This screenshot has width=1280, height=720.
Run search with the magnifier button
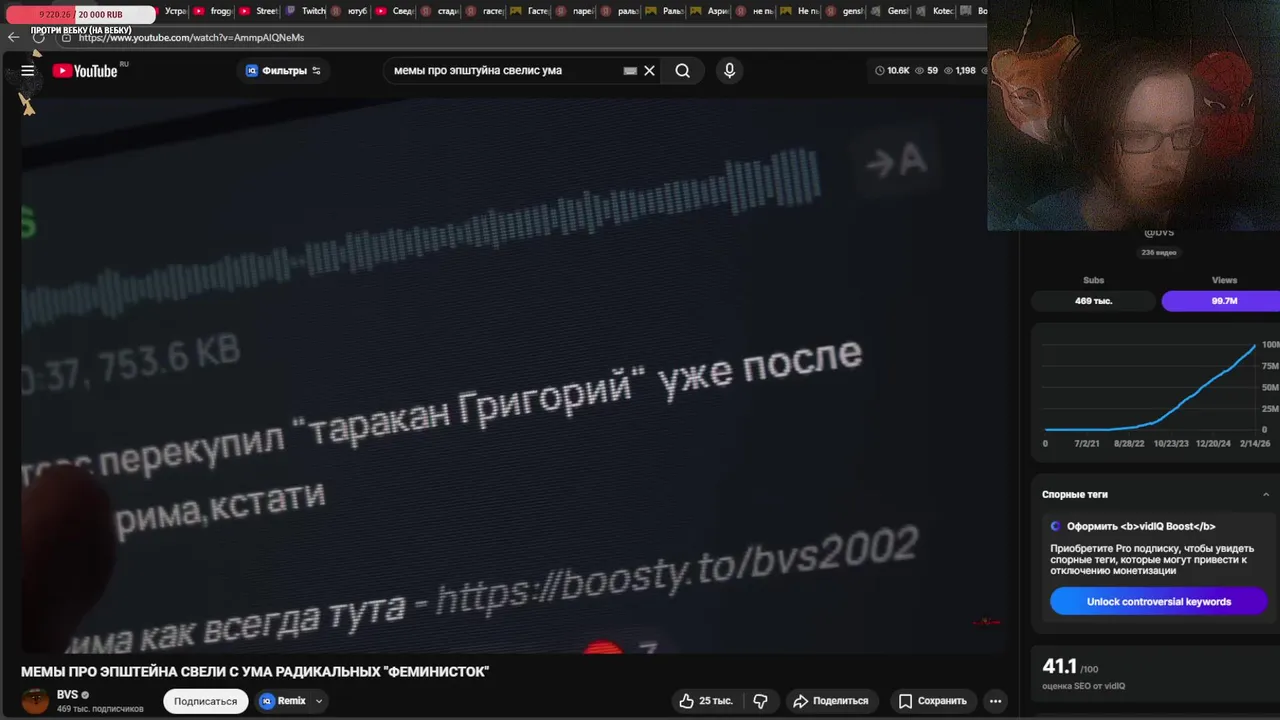coord(682,71)
